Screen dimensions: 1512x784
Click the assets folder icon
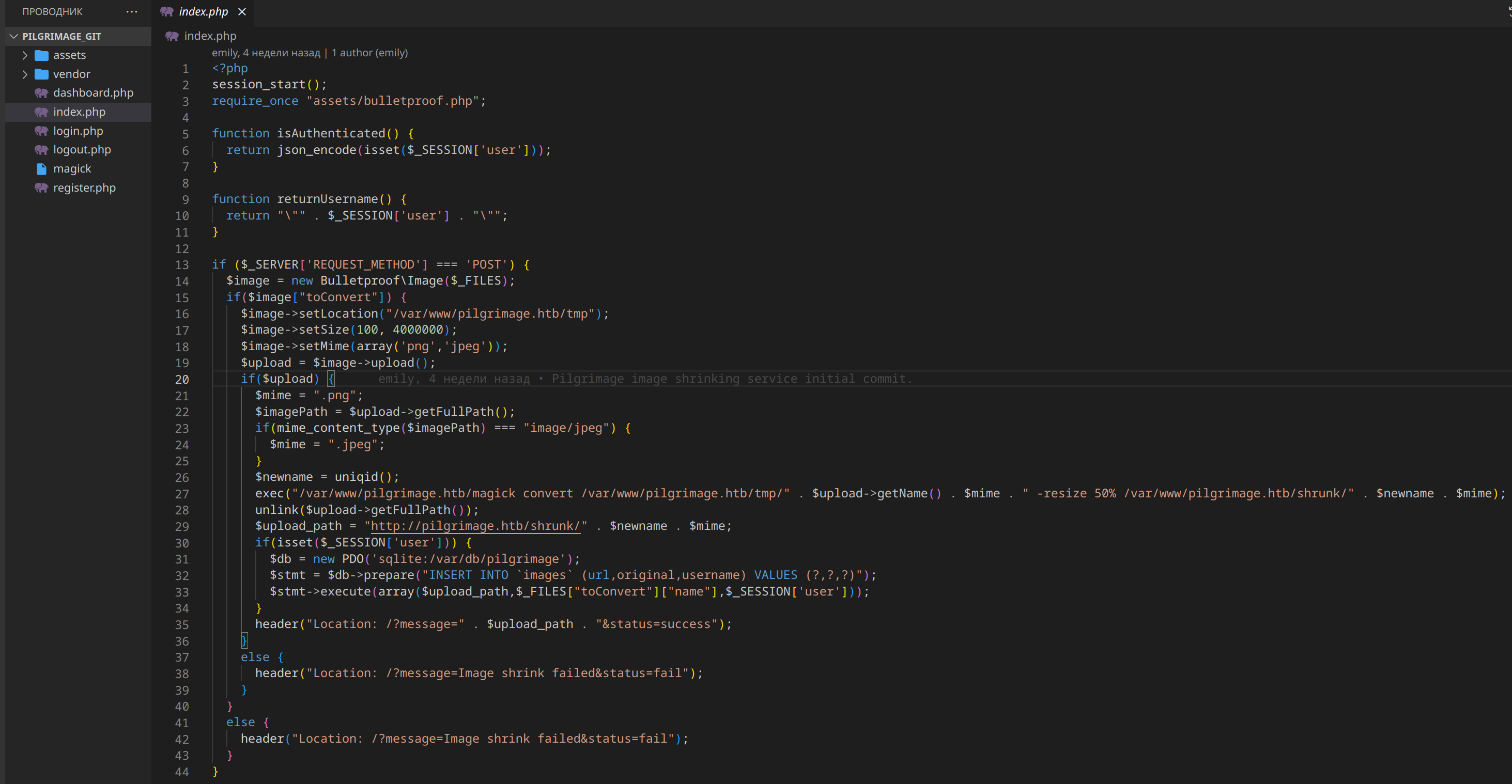click(41, 55)
